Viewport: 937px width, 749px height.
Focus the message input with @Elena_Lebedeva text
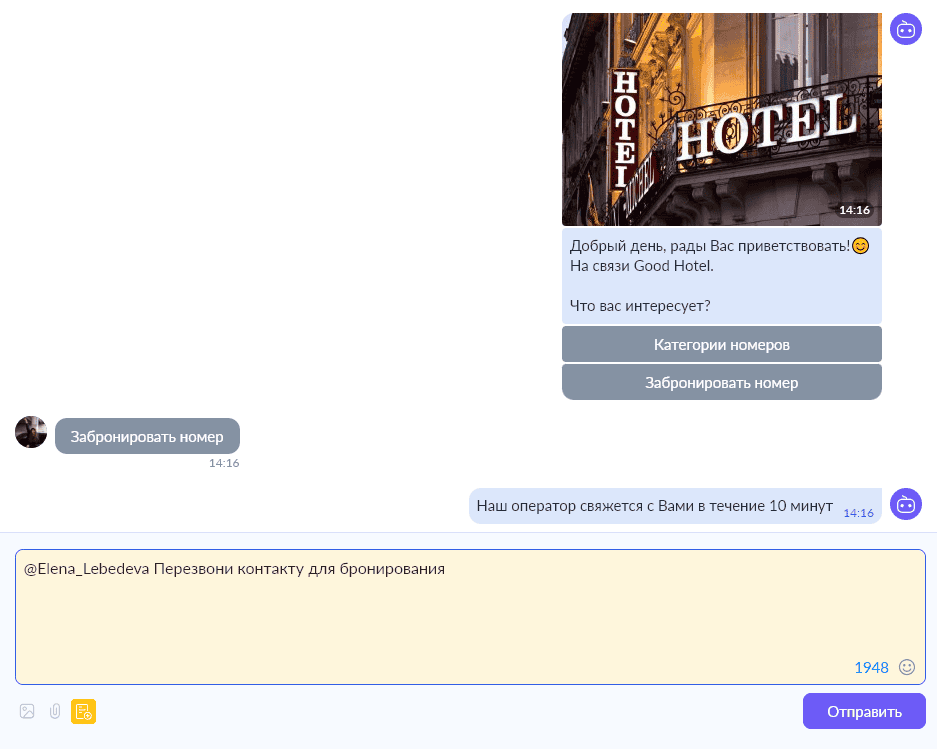pyautogui.click(x=470, y=617)
